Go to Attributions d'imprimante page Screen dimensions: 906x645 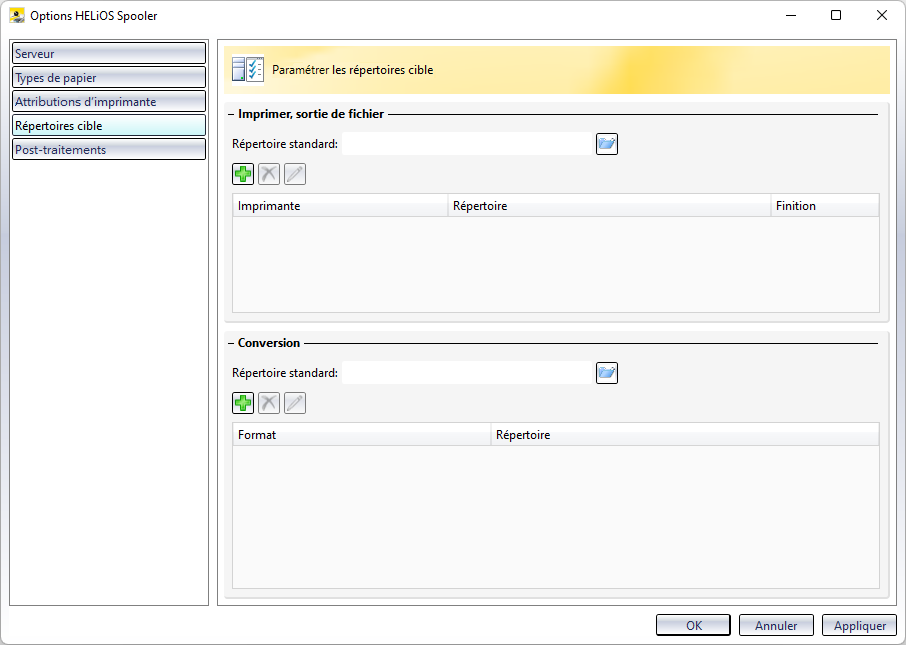(x=109, y=102)
